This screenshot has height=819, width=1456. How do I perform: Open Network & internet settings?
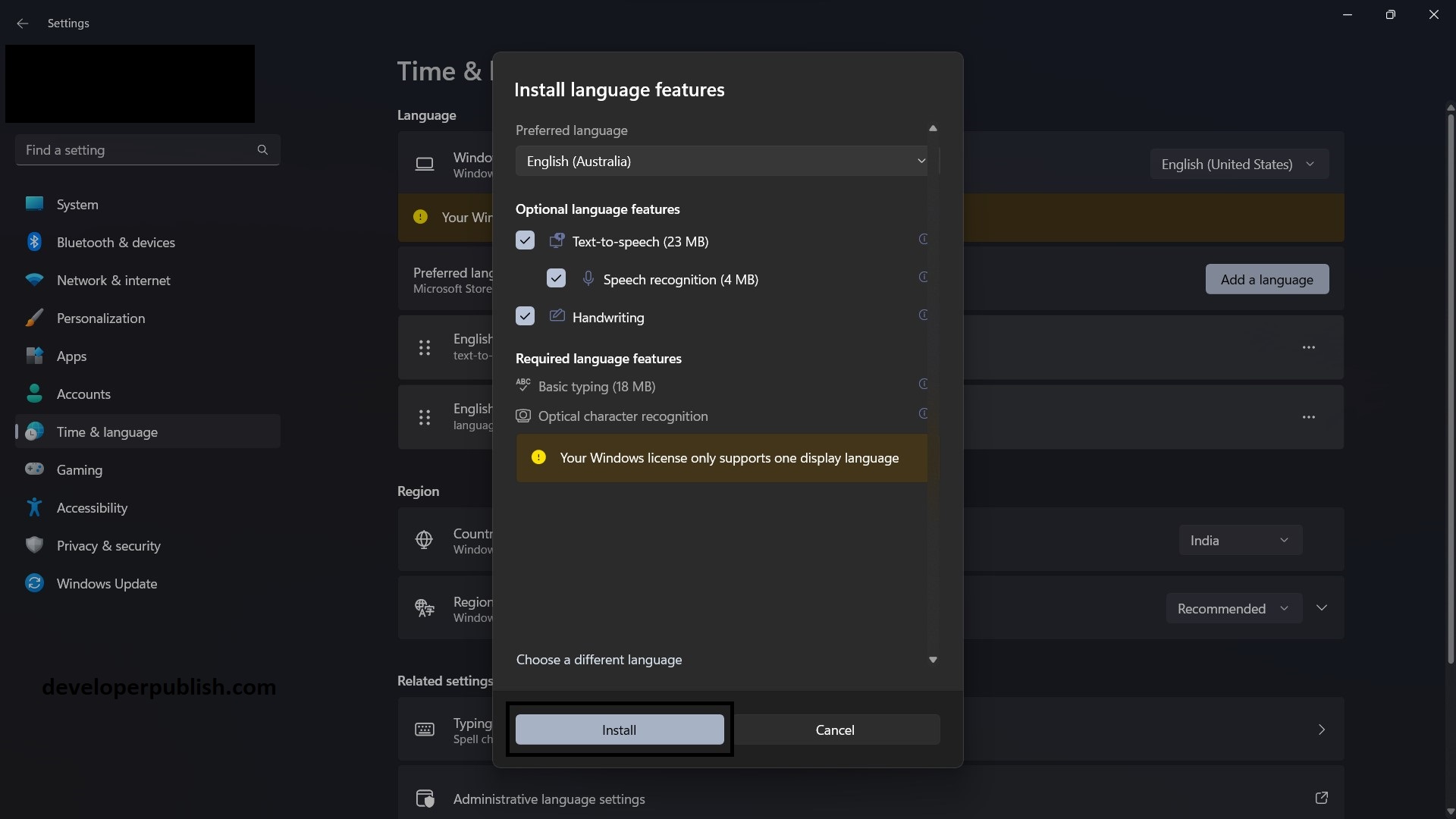point(114,280)
